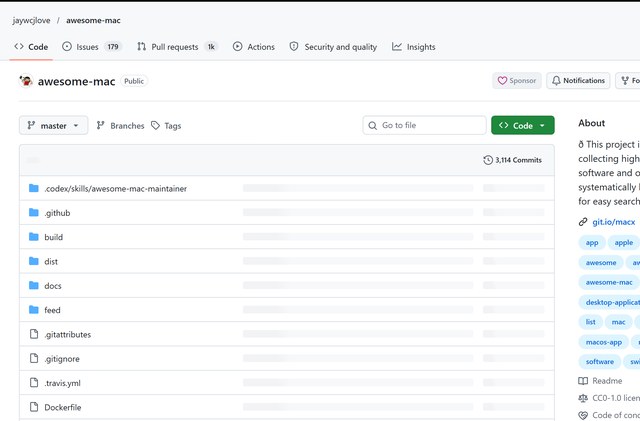Click the dist folder icon
The height and width of the screenshot is (421, 640).
(34, 261)
